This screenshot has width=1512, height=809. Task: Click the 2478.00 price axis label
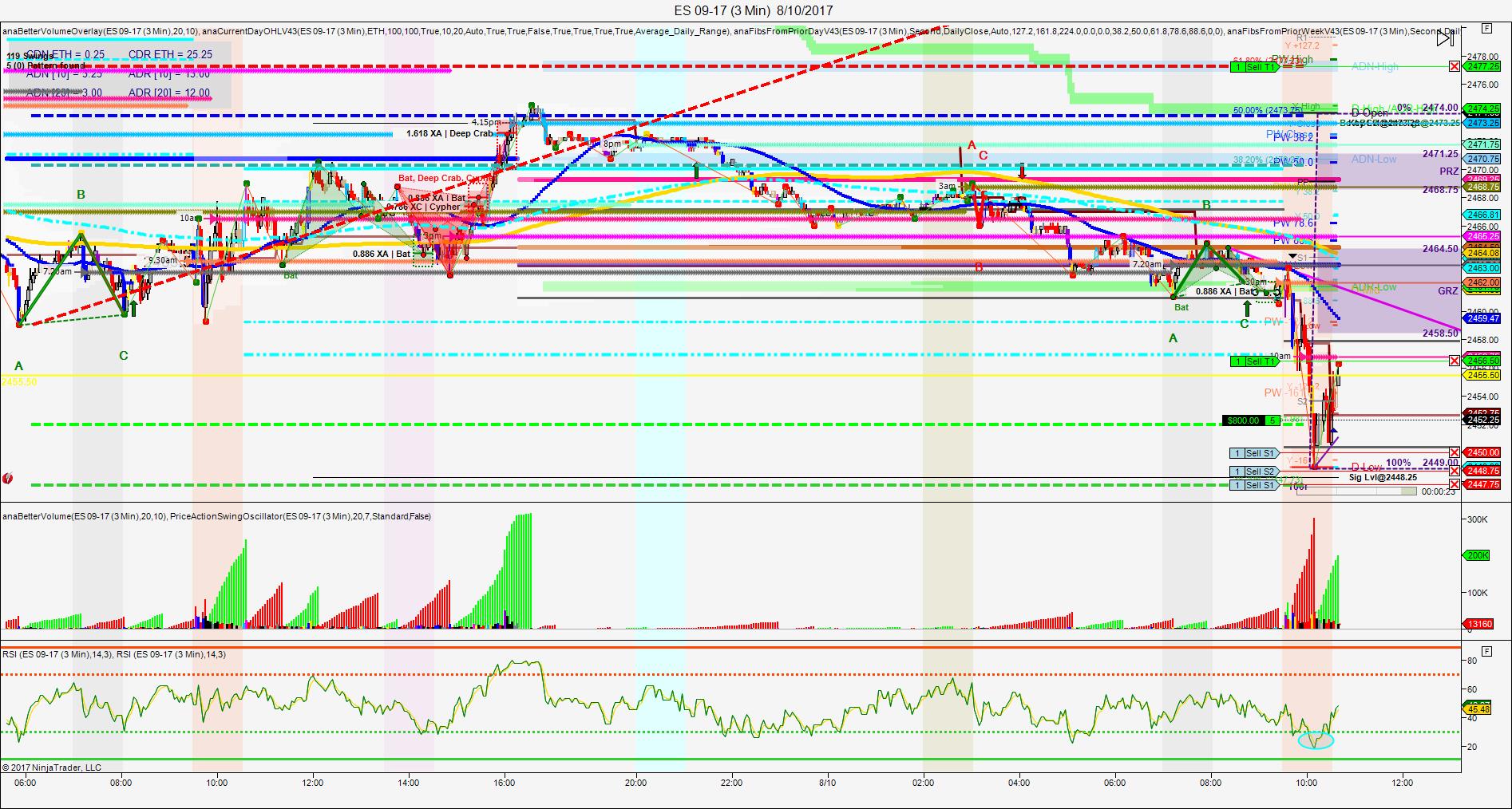(x=1483, y=57)
